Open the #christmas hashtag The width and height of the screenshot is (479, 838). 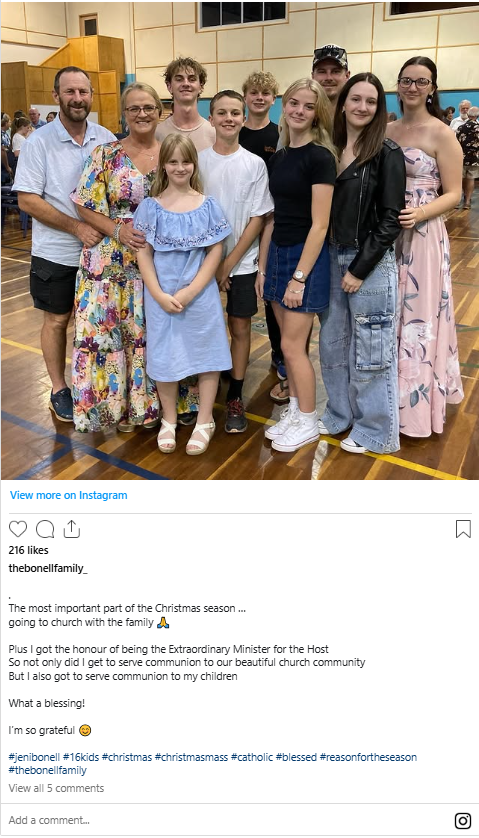(x=127, y=757)
